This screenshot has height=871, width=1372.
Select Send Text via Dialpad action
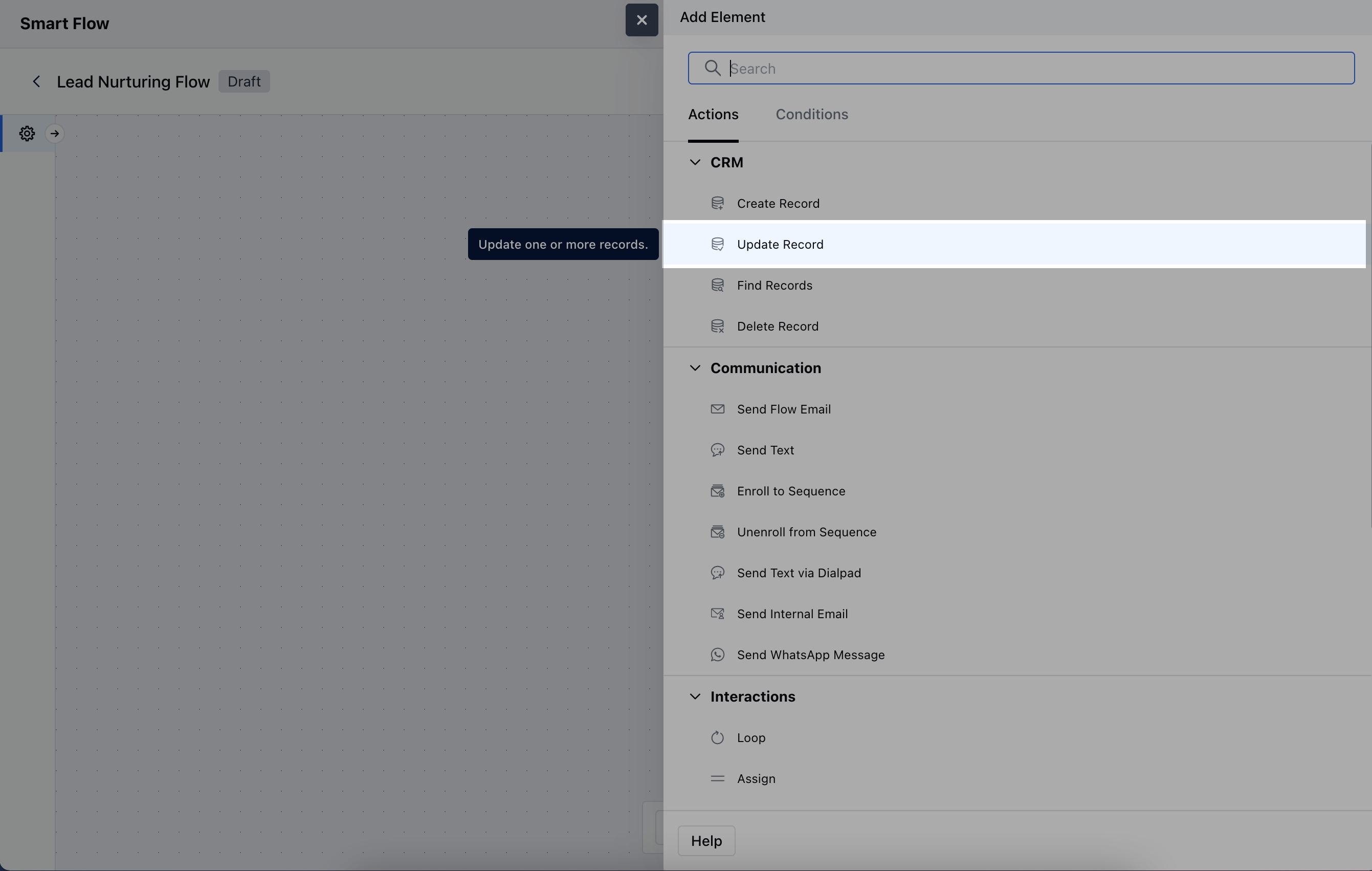click(x=798, y=573)
